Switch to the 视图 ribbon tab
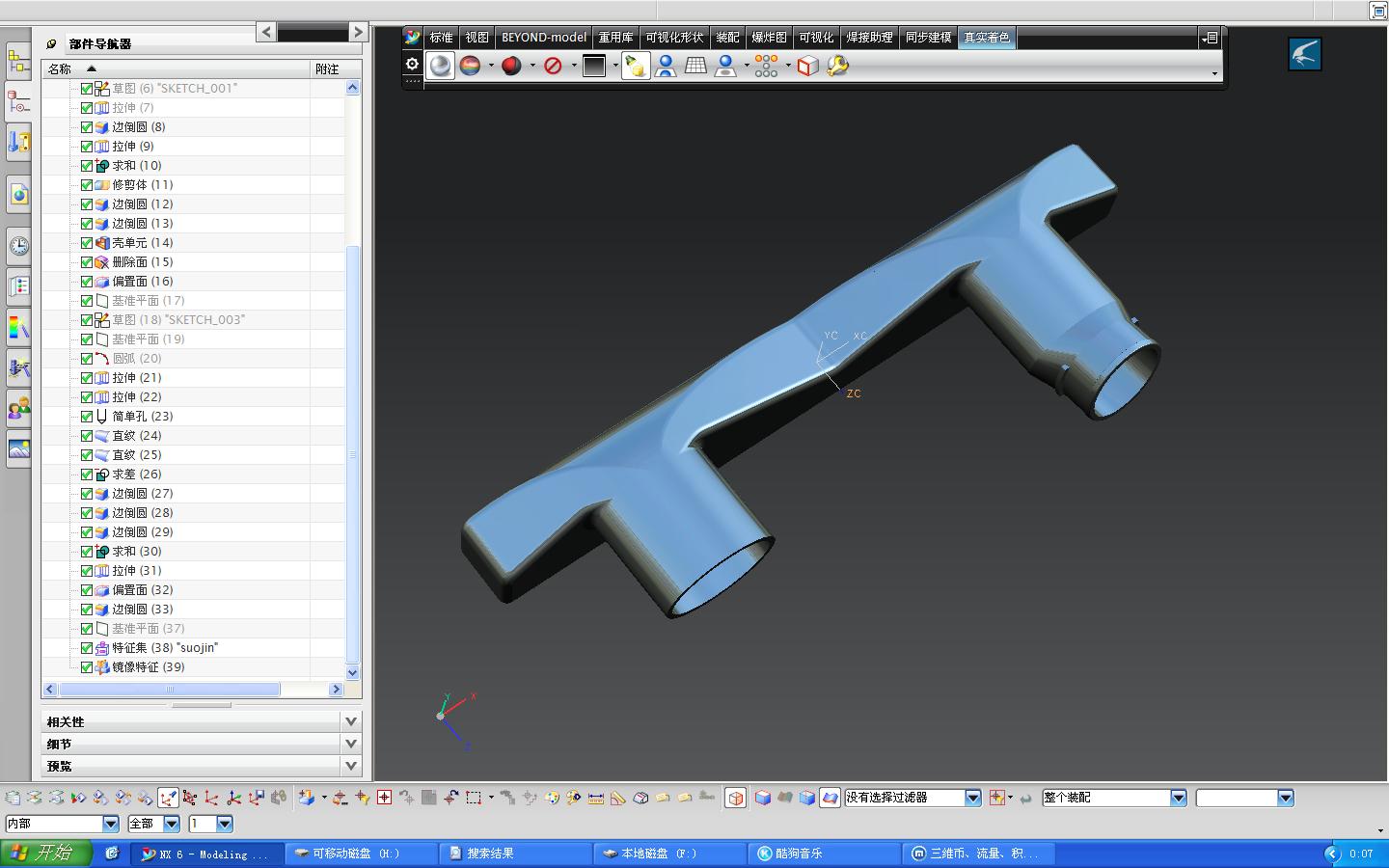This screenshot has height=868, width=1389. tap(477, 38)
